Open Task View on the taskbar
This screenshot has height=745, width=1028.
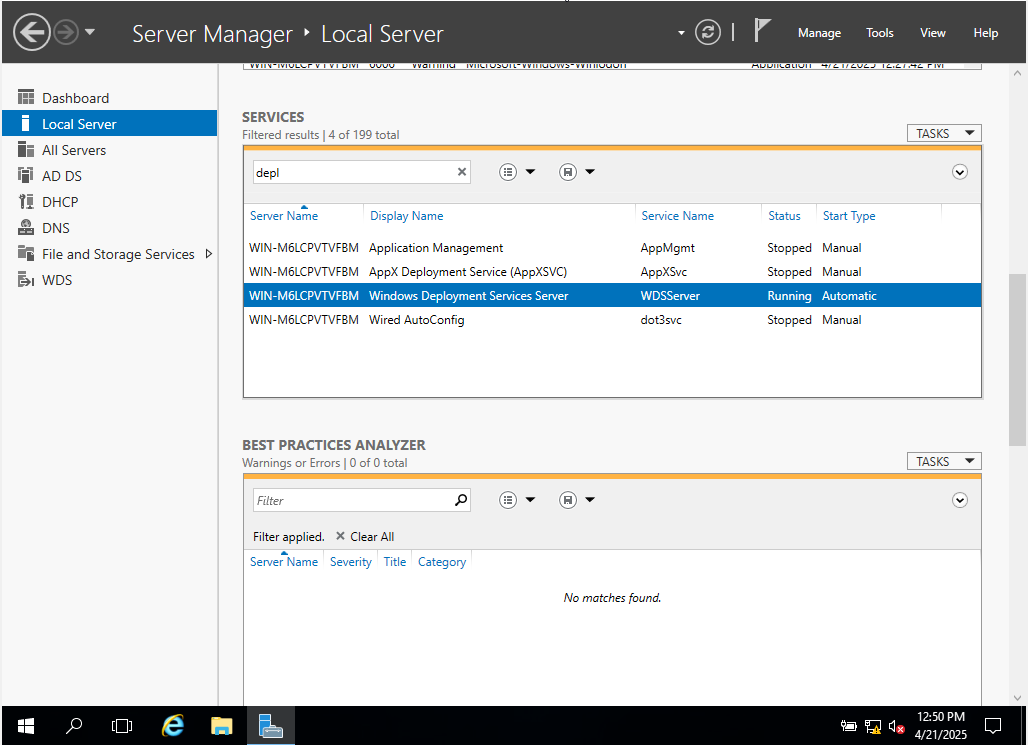click(x=122, y=725)
